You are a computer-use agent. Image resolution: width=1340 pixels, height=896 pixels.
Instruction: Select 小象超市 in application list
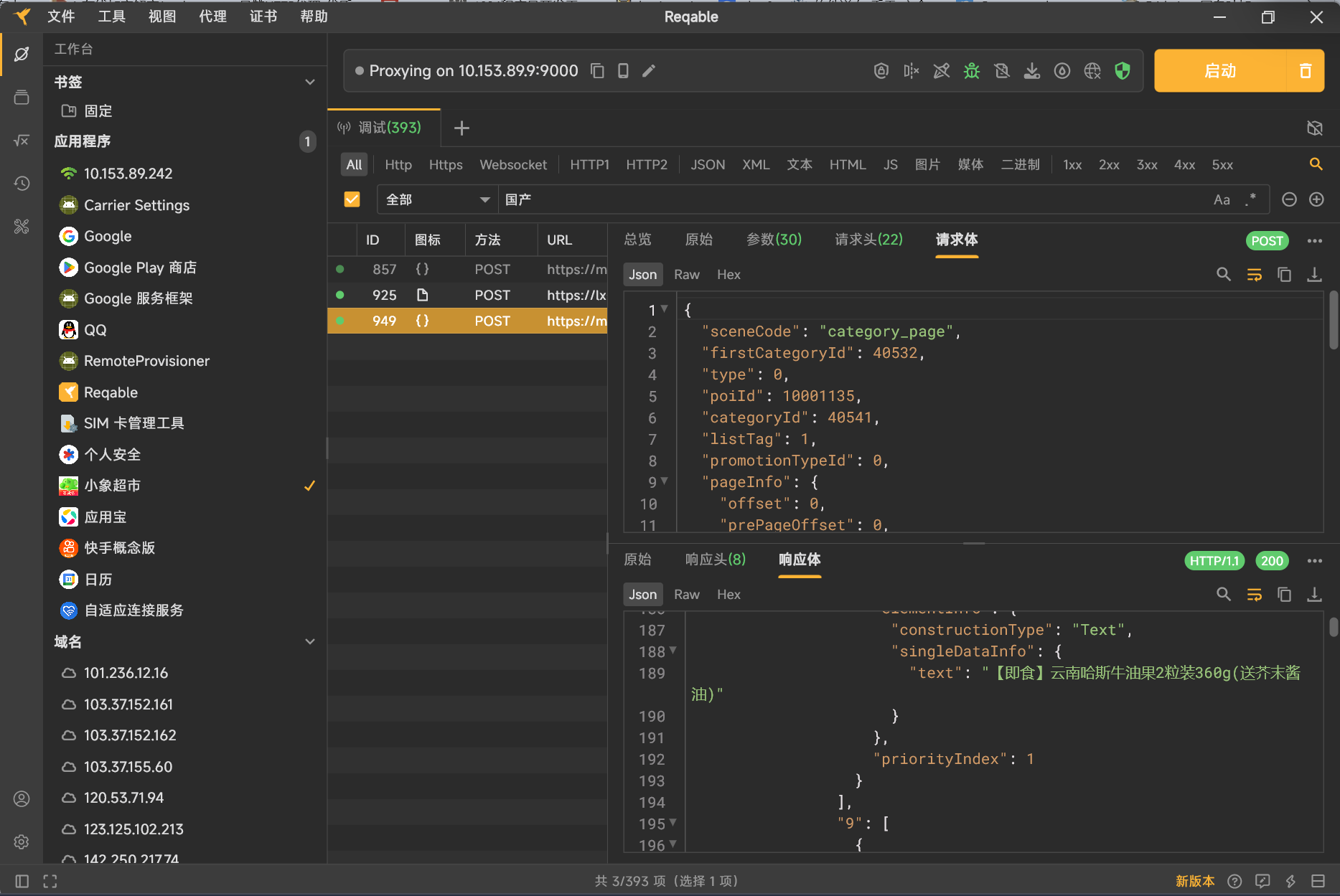(113, 486)
